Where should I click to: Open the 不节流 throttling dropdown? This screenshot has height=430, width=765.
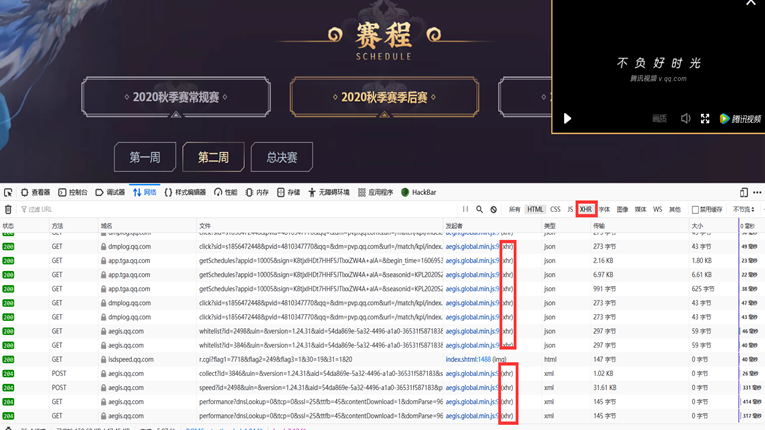click(x=744, y=209)
